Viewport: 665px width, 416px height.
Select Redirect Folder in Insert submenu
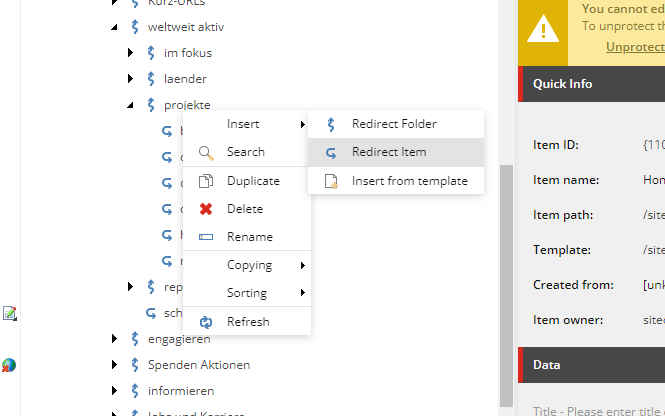pyautogui.click(x=396, y=124)
